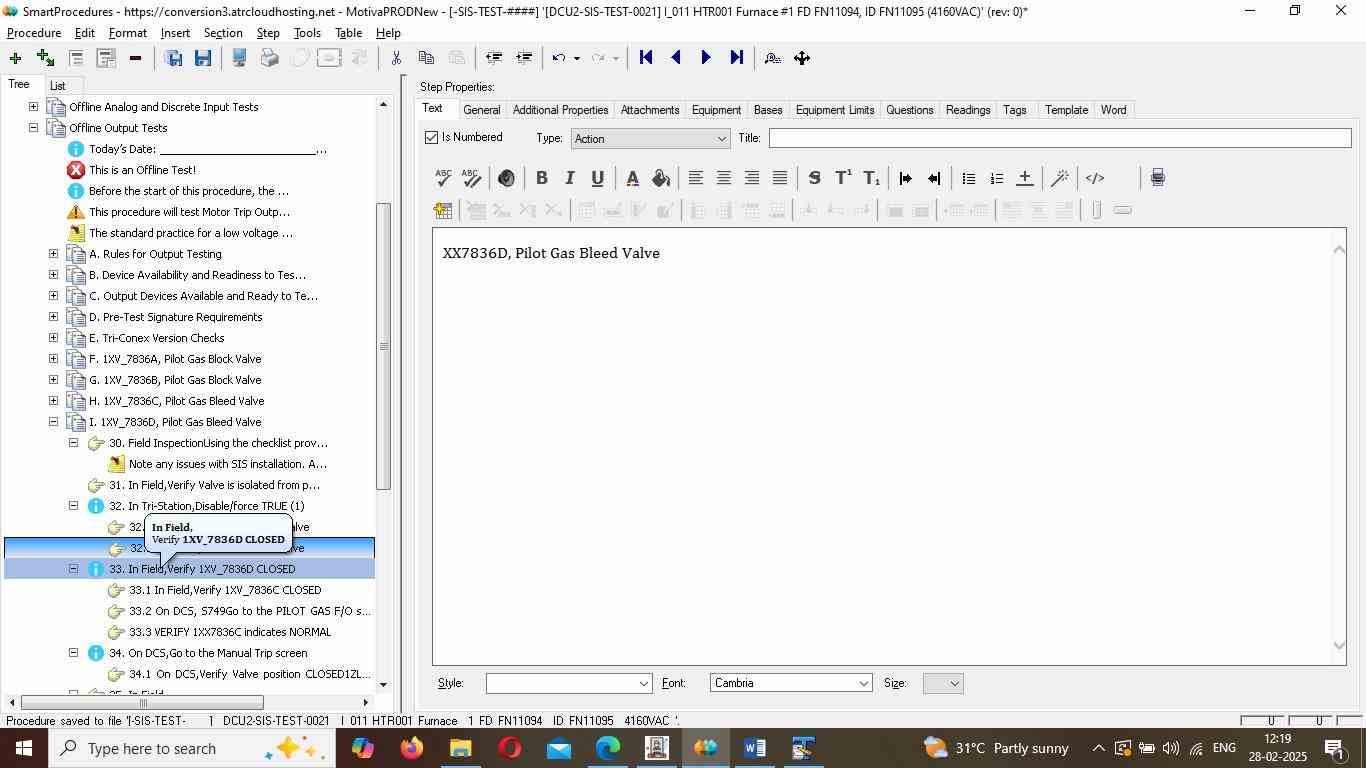Click the copy icon in main toolbar
1366x768 pixels.
click(426, 58)
